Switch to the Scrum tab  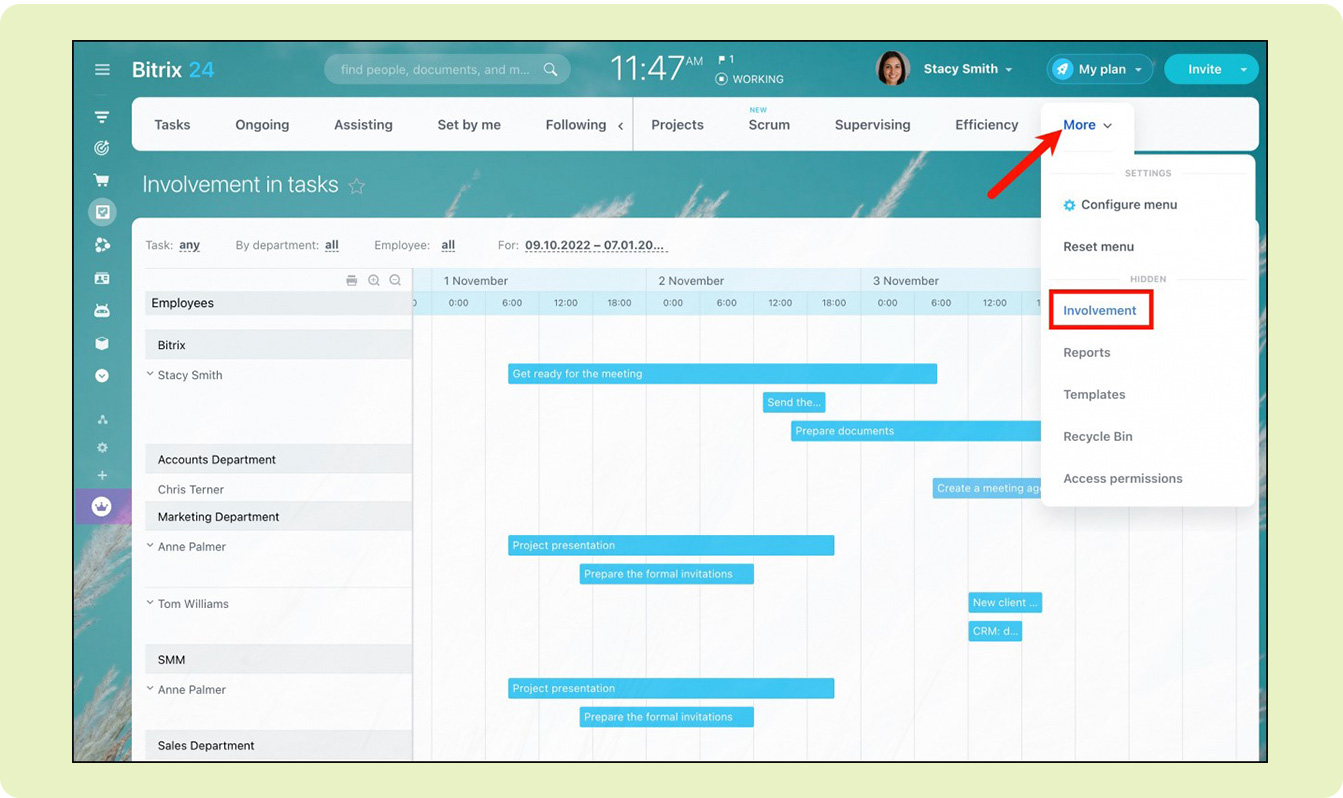tap(769, 125)
